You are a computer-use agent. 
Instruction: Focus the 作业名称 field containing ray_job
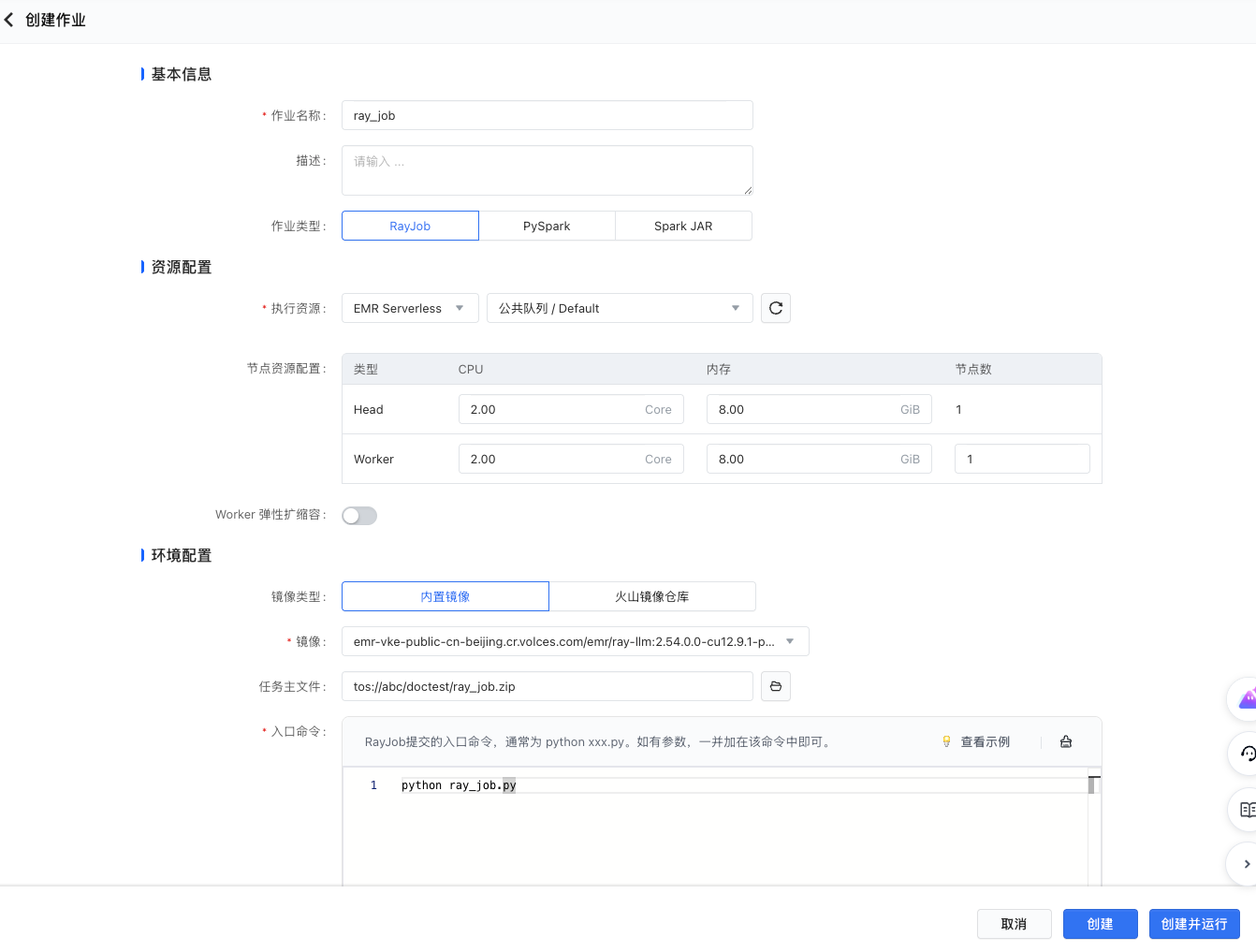[x=547, y=115]
